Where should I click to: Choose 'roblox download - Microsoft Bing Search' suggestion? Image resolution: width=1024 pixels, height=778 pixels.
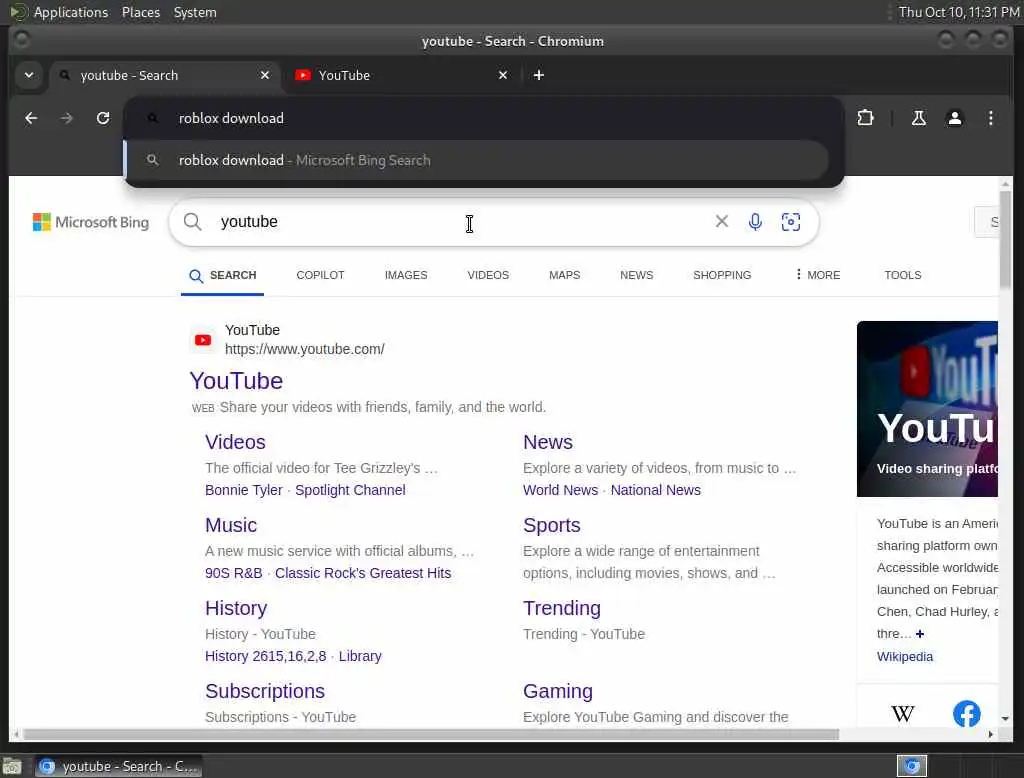pos(477,160)
